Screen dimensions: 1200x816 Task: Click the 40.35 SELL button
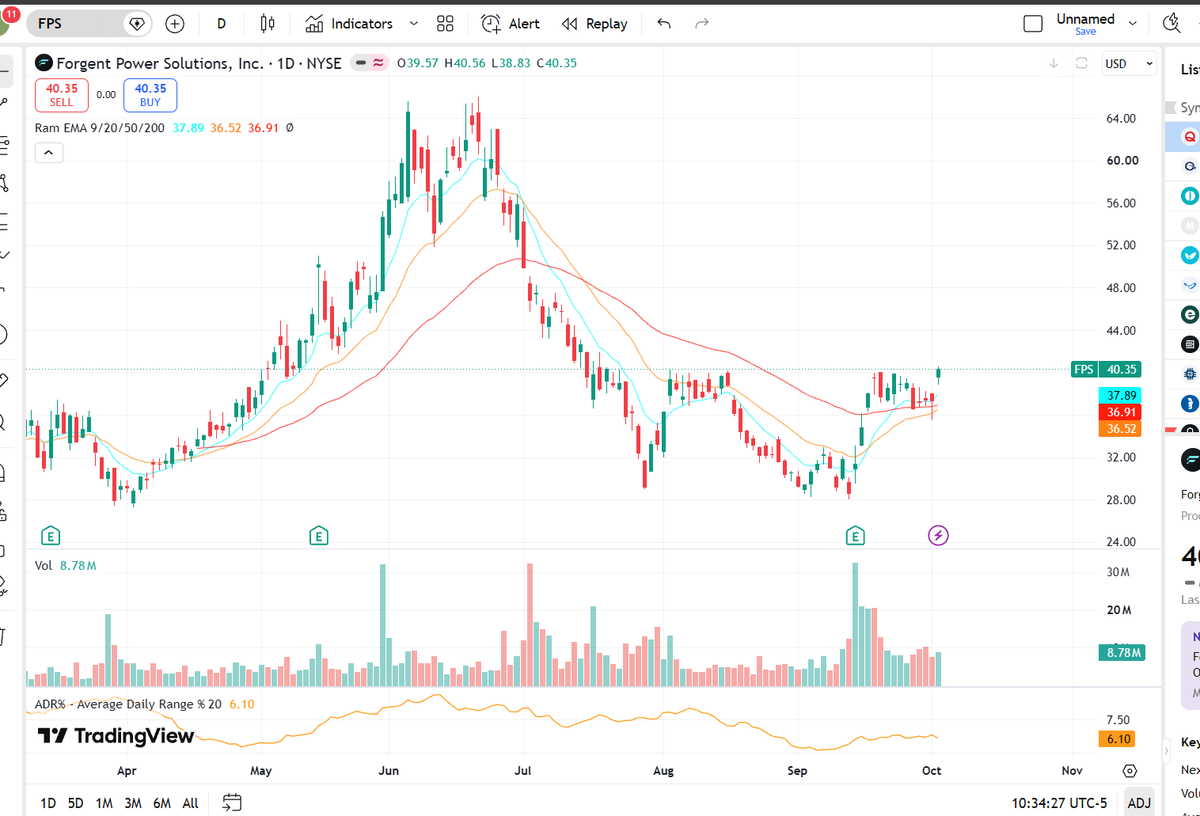tap(61, 95)
